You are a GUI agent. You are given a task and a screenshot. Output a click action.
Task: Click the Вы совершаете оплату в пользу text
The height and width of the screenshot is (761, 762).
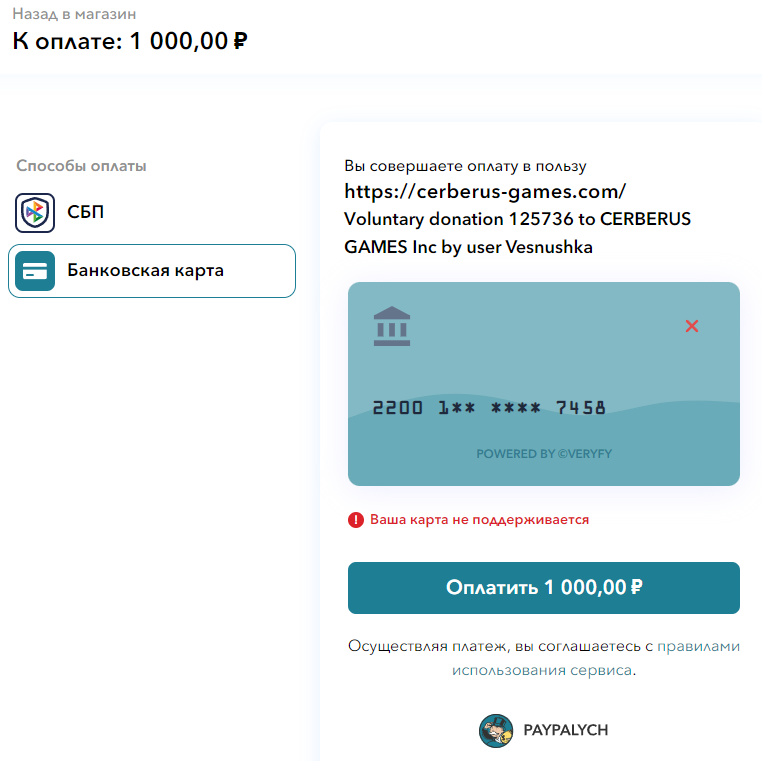465,166
